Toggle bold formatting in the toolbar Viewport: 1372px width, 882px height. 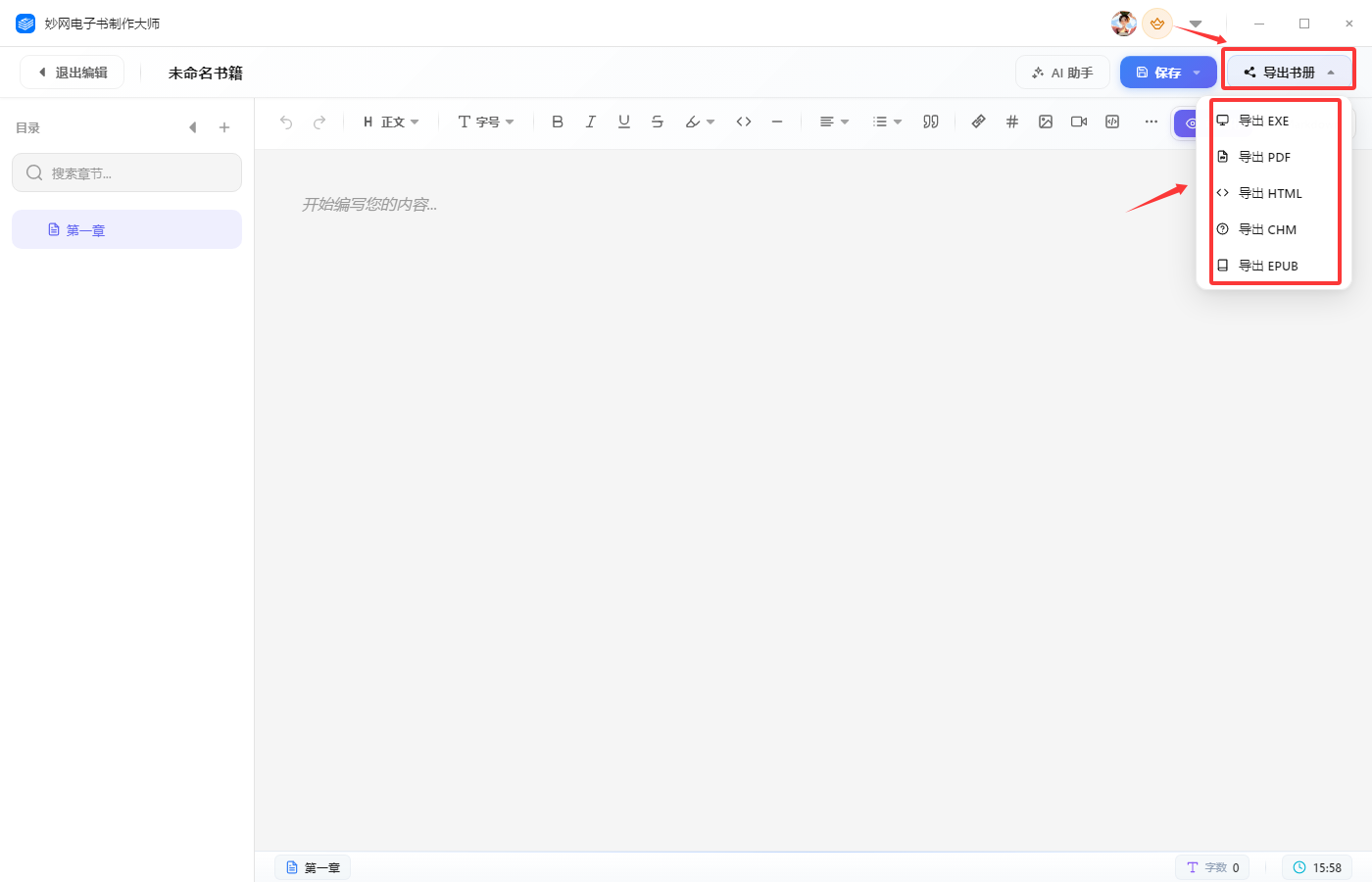pyautogui.click(x=558, y=122)
